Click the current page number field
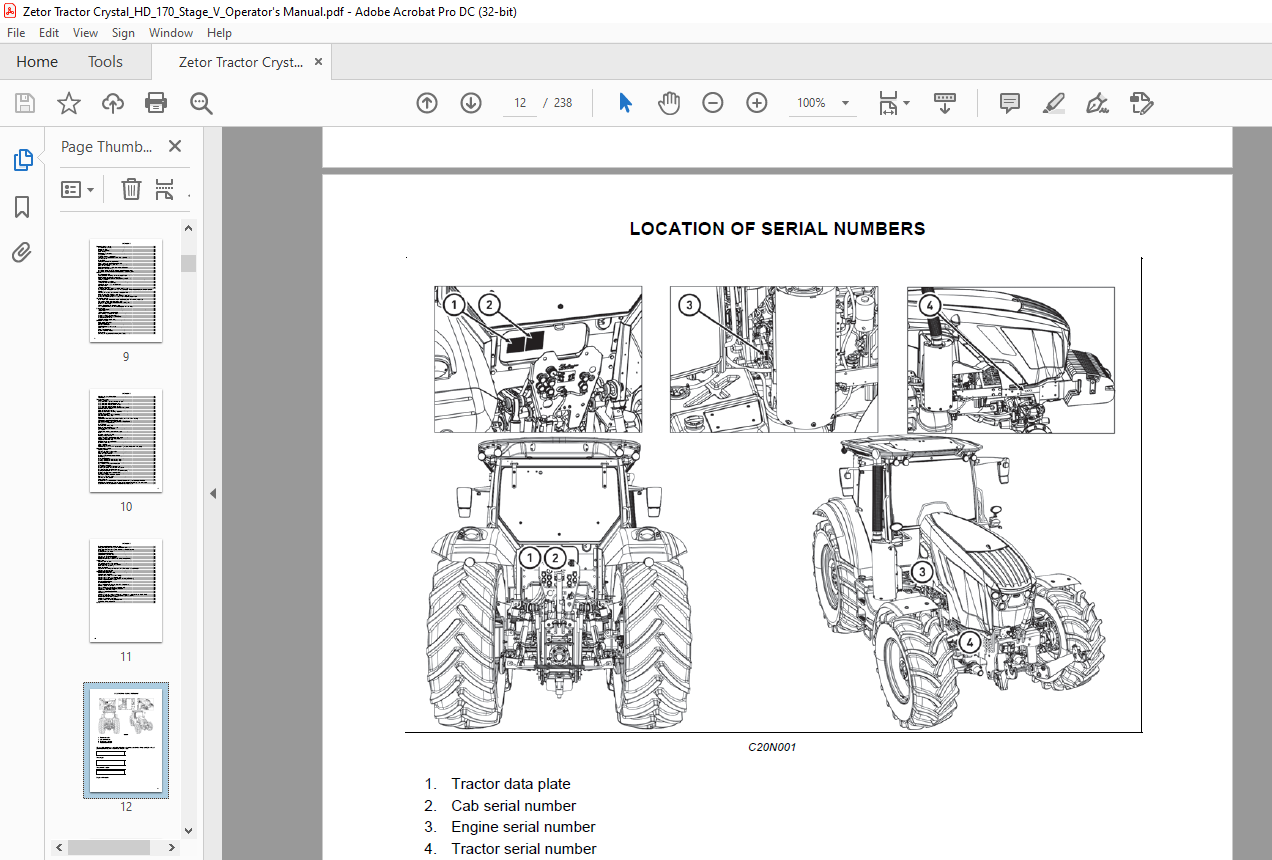This screenshot has width=1272, height=860. [x=520, y=103]
